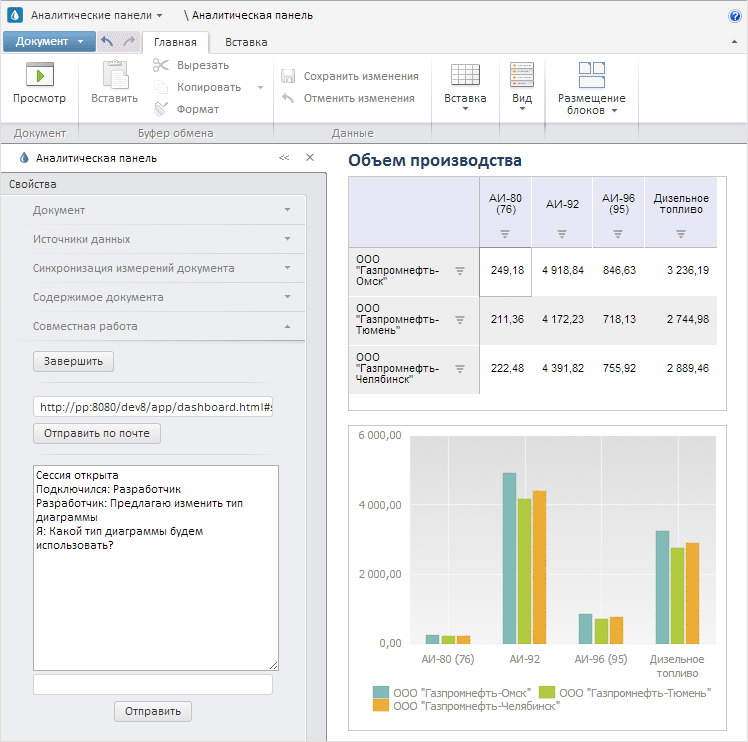This screenshot has width=748, height=742.
Task: Click the Preview (Просмотр) play icon
Action: [x=39, y=75]
